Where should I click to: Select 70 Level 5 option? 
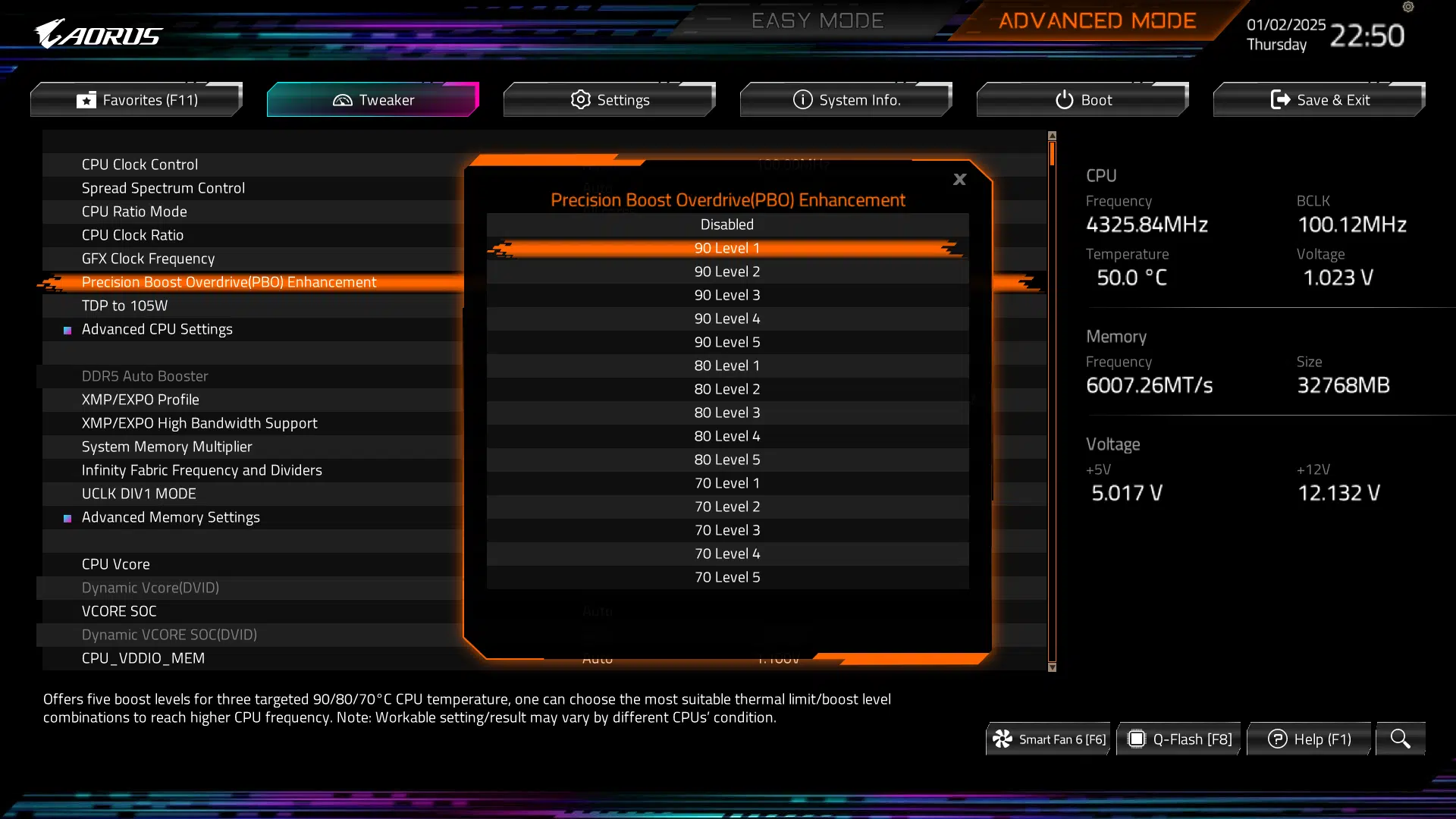727,577
